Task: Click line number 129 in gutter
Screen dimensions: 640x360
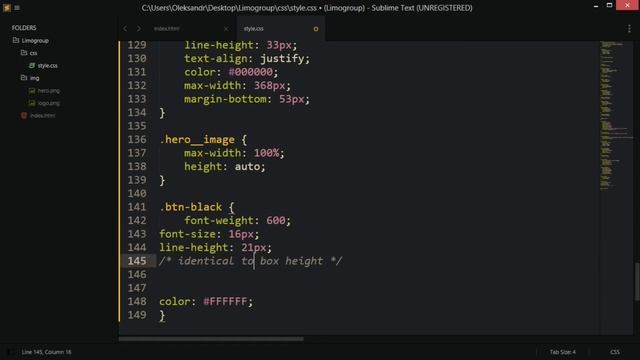Action: pos(137,45)
